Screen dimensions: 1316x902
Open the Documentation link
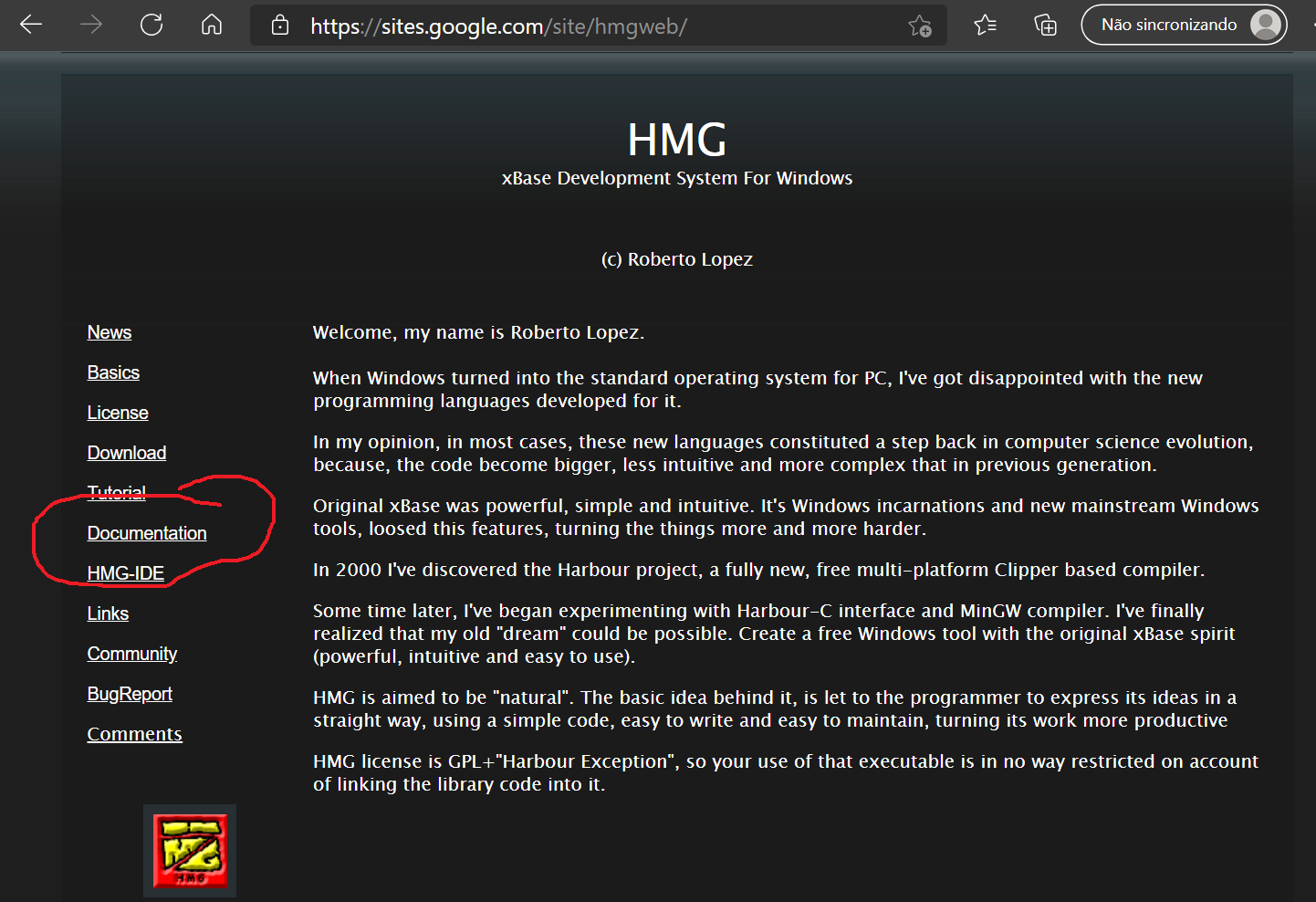pos(147,533)
